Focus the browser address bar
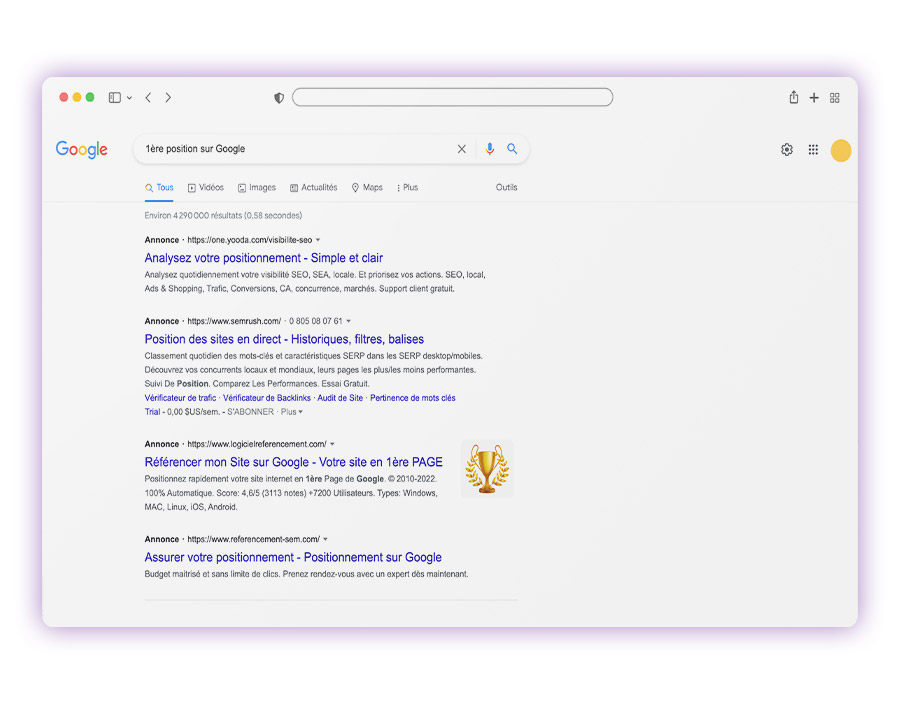Screen dimensions: 900x705 452,97
